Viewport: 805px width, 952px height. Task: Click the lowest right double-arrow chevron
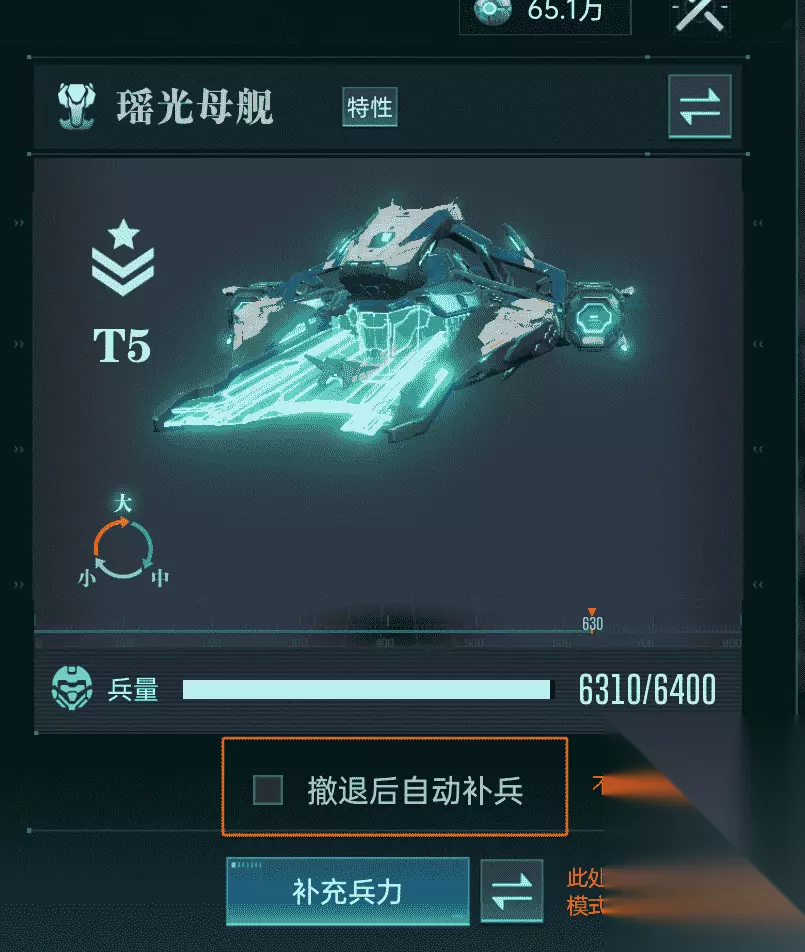(x=758, y=585)
